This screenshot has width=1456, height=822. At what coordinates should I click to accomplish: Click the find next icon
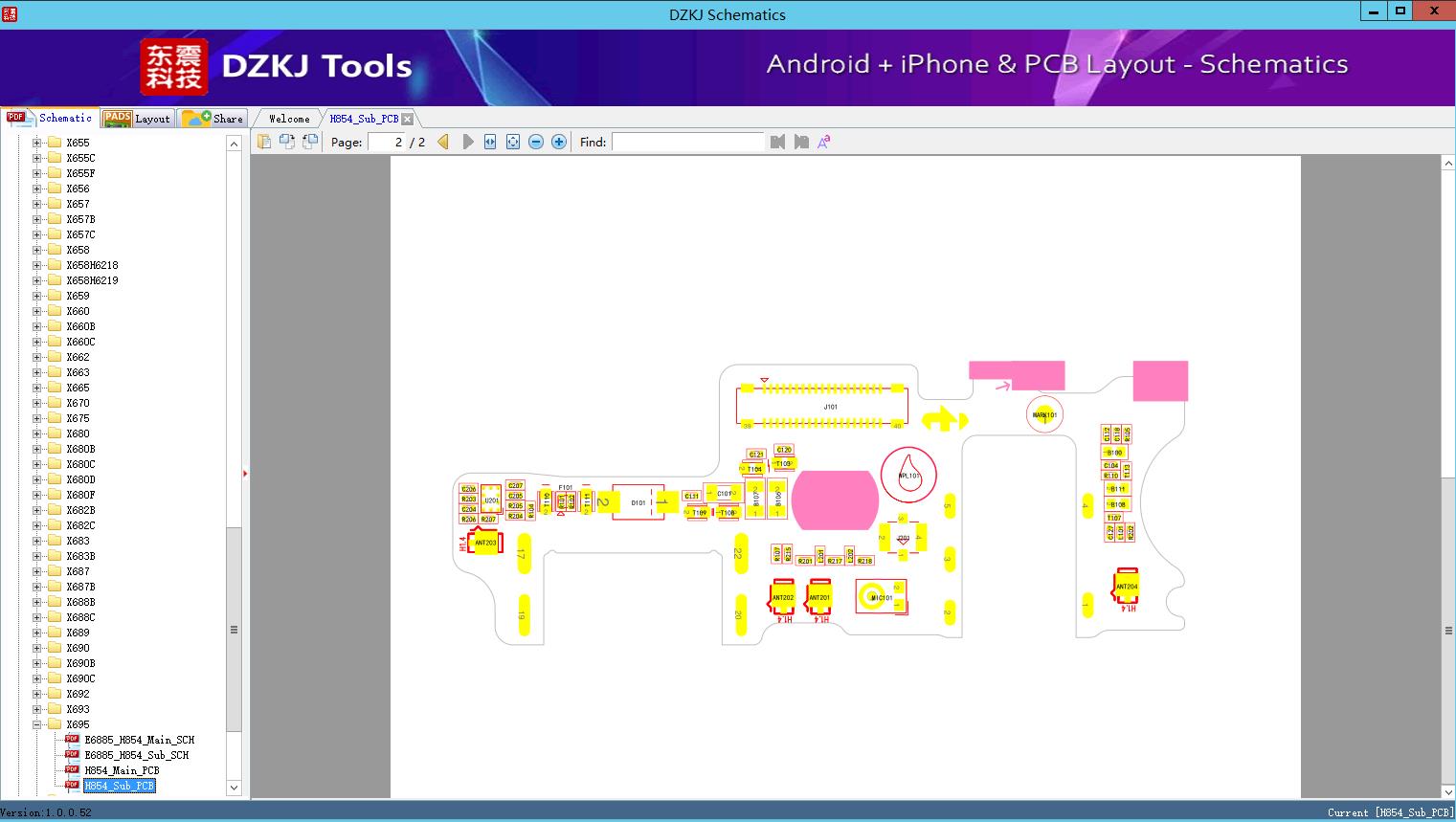tap(801, 142)
